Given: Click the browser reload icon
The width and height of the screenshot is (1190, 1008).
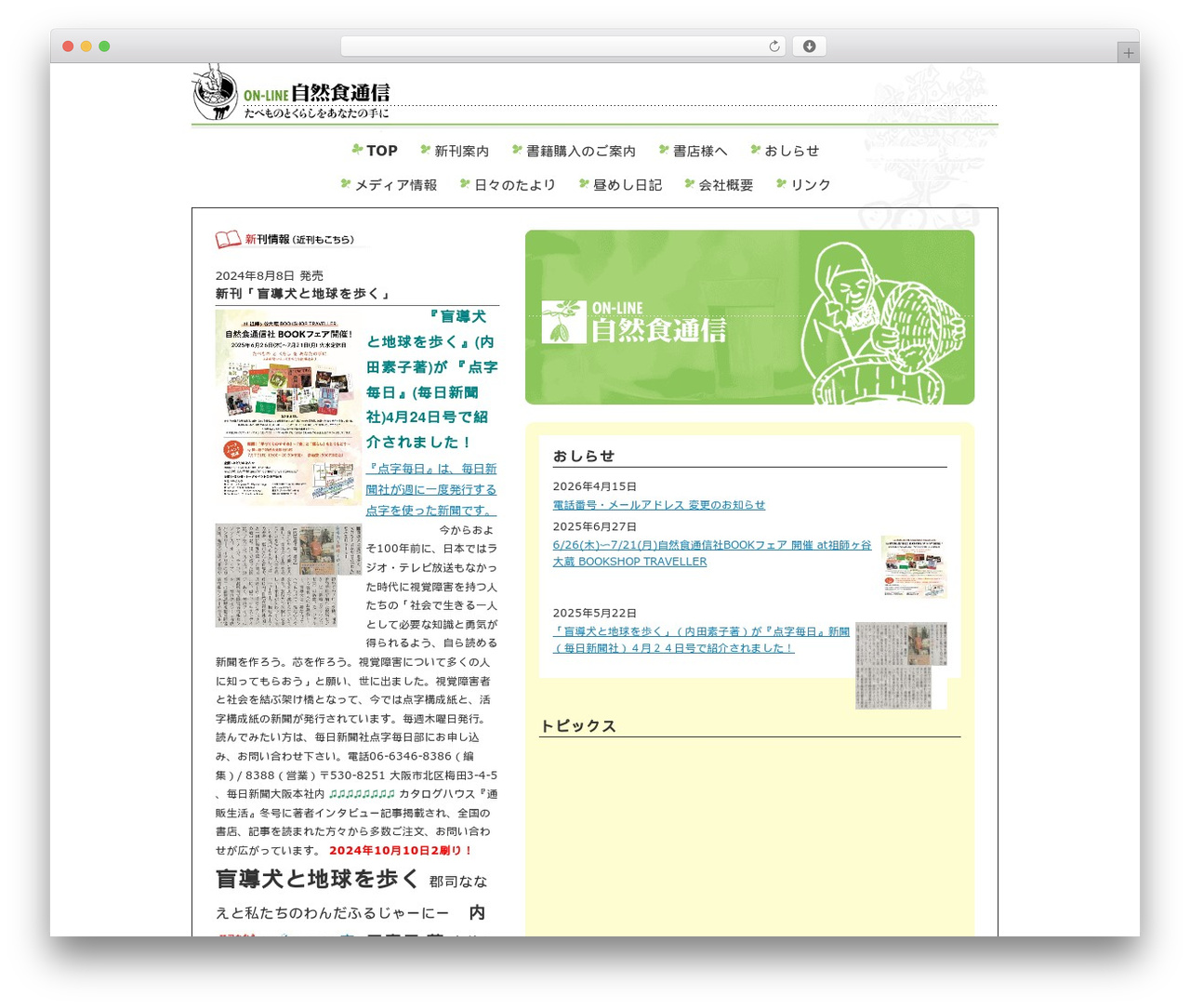Looking at the screenshot, I should (773, 46).
